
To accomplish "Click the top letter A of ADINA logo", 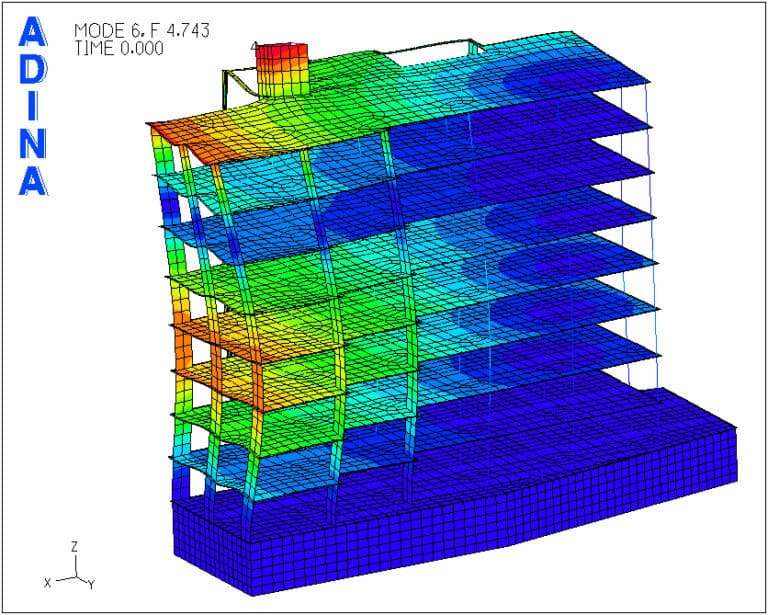I will pyautogui.click(x=33, y=35).
